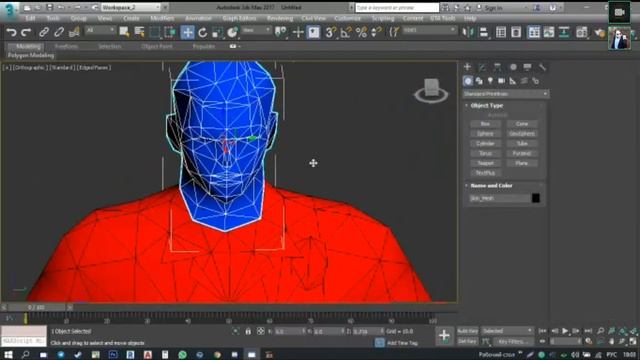The height and width of the screenshot is (360, 640).
Task: Open the Schematic View icon
Action: tap(564, 32)
